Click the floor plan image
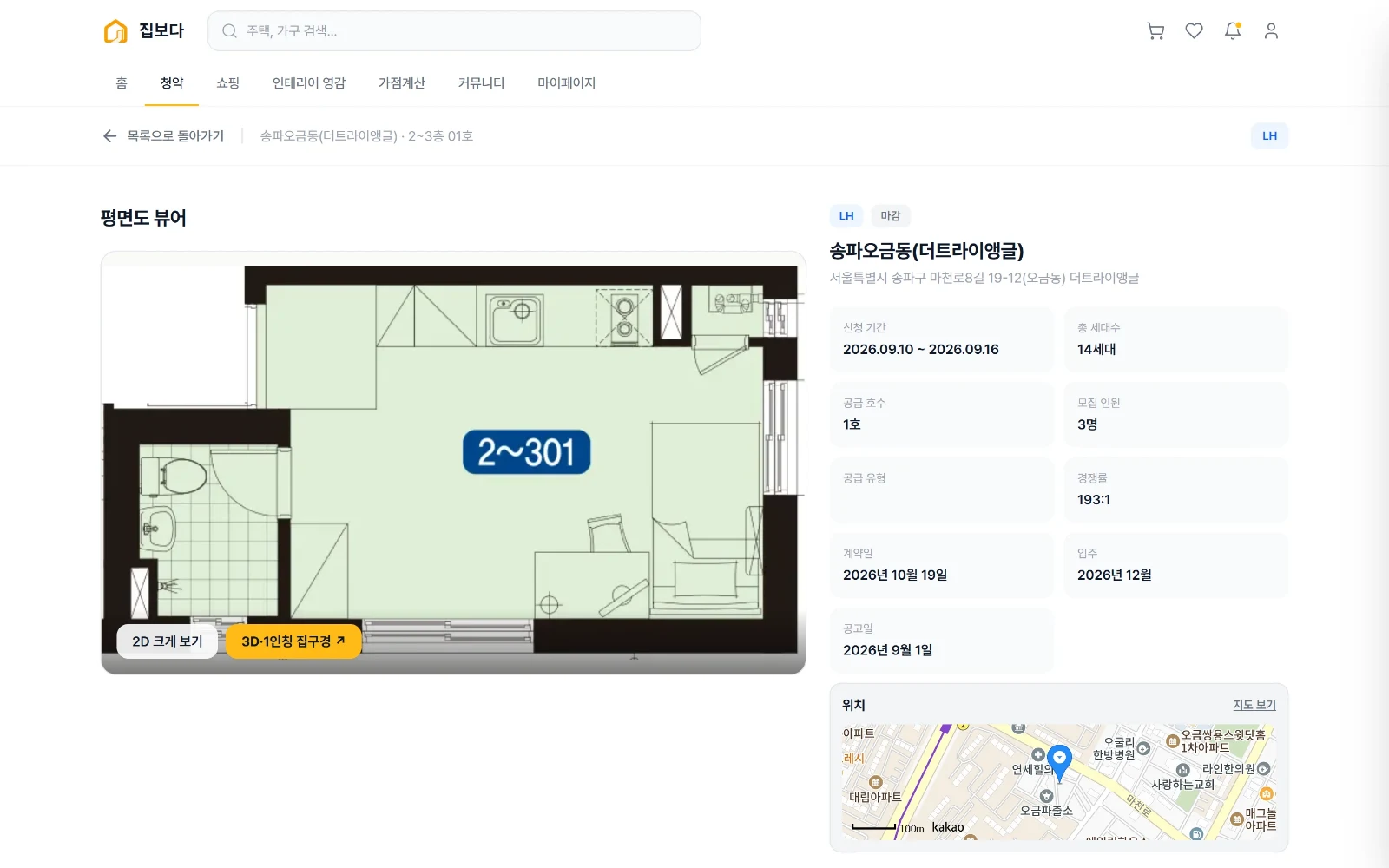 tap(453, 463)
